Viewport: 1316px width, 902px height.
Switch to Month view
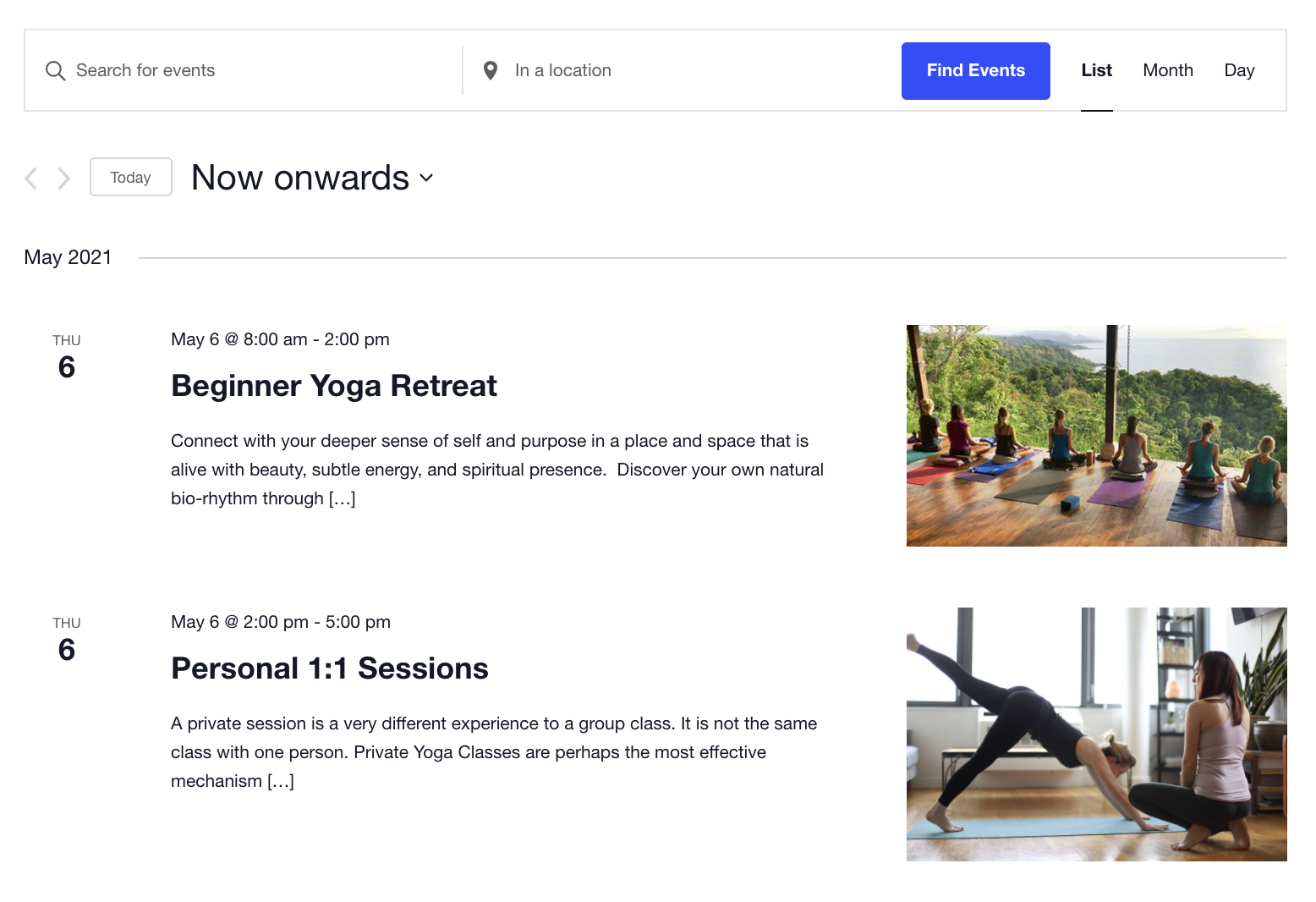pyautogui.click(x=1168, y=70)
